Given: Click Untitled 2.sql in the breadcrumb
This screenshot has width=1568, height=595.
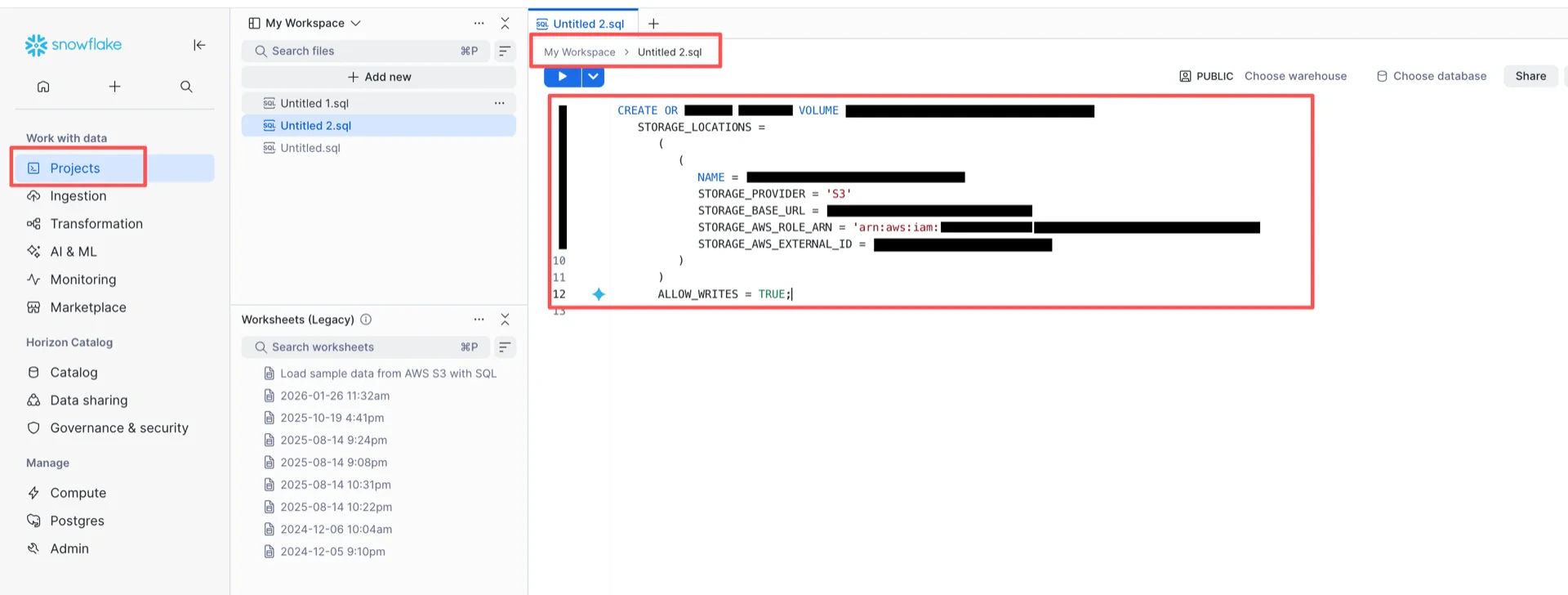Looking at the screenshot, I should pyautogui.click(x=670, y=52).
